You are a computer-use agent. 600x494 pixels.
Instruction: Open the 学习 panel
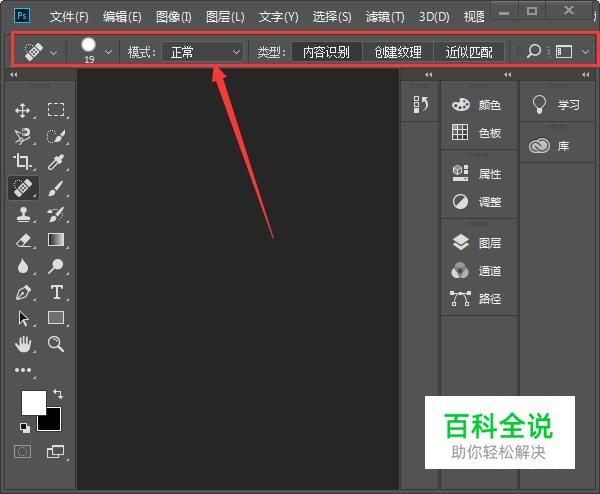click(556, 104)
